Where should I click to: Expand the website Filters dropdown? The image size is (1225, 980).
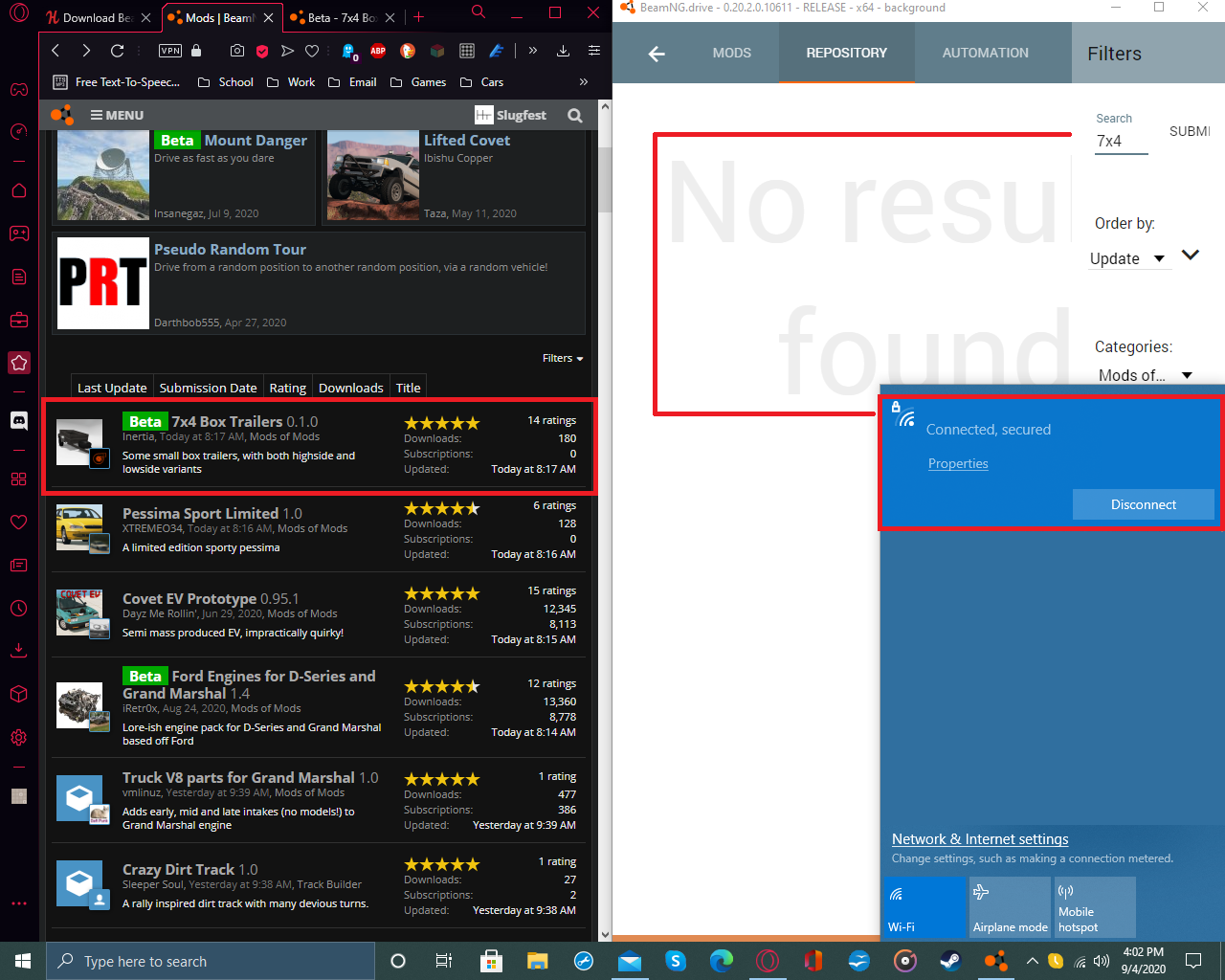click(563, 358)
